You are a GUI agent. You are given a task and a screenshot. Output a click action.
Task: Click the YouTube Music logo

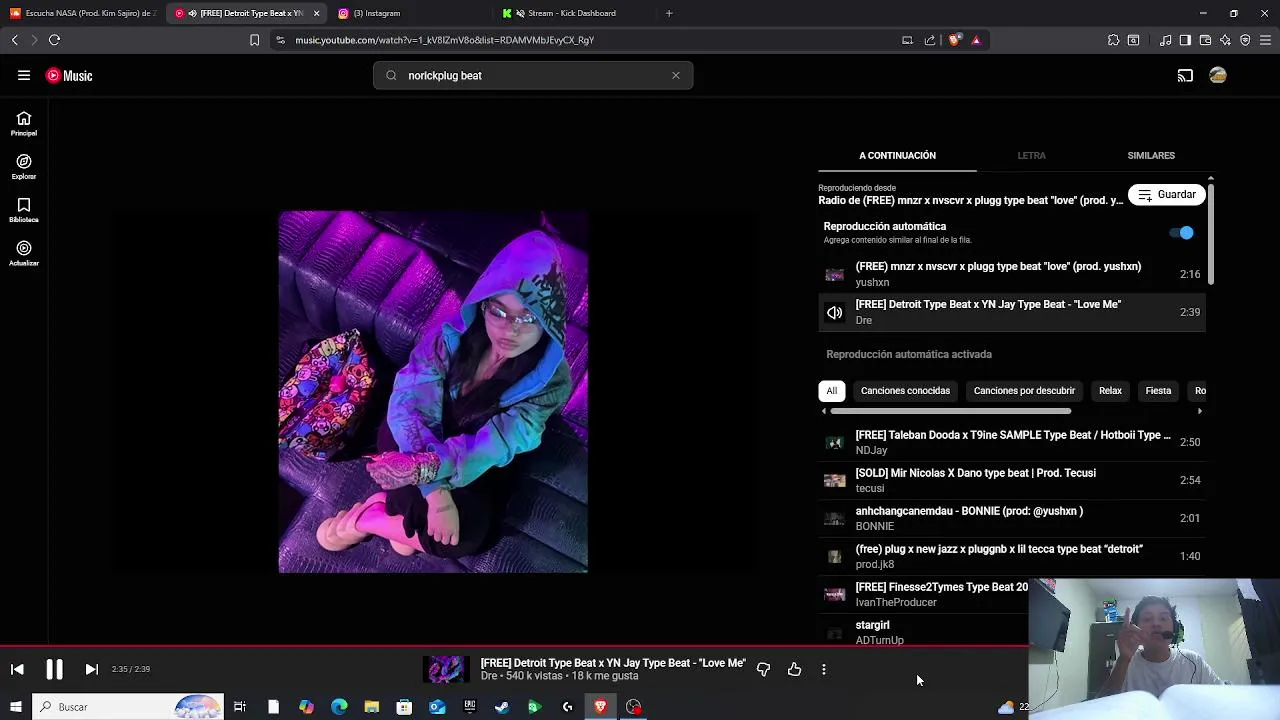[69, 76]
